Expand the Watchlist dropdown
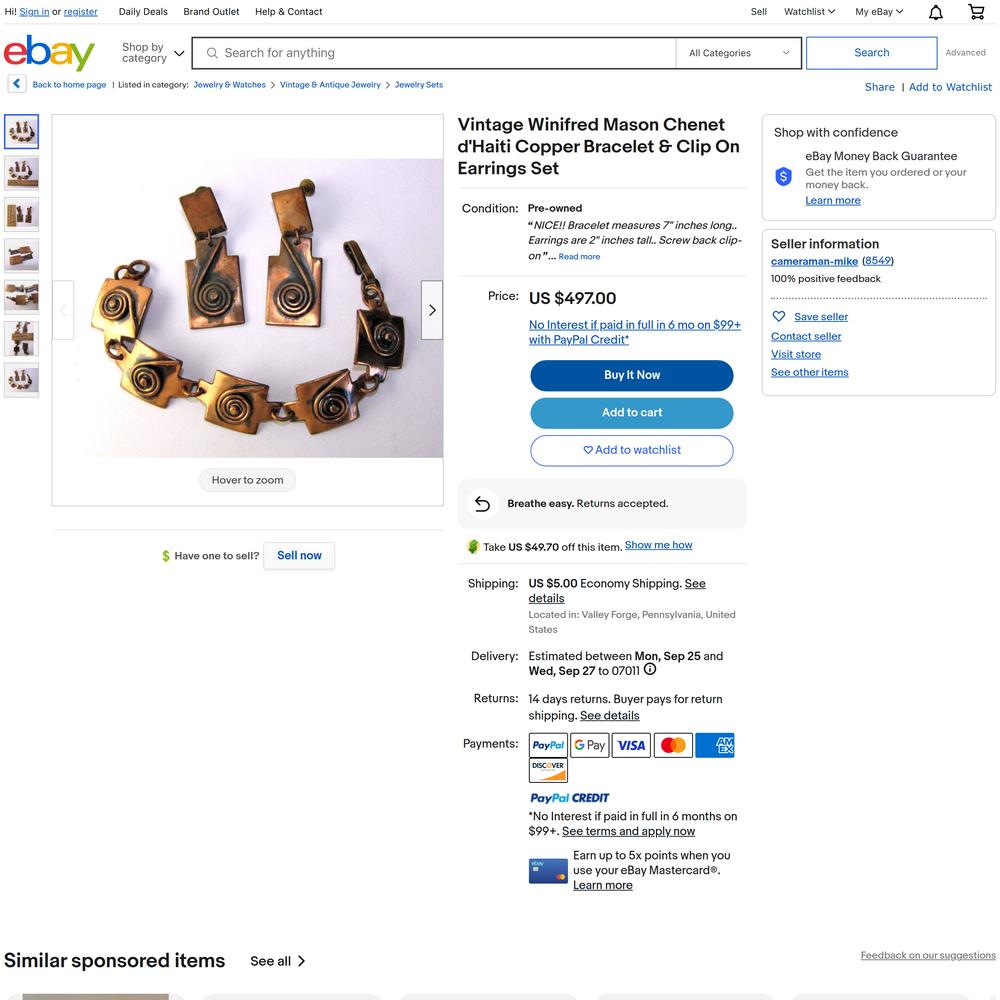Viewport: 1000px width, 1000px height. (809, 11)
